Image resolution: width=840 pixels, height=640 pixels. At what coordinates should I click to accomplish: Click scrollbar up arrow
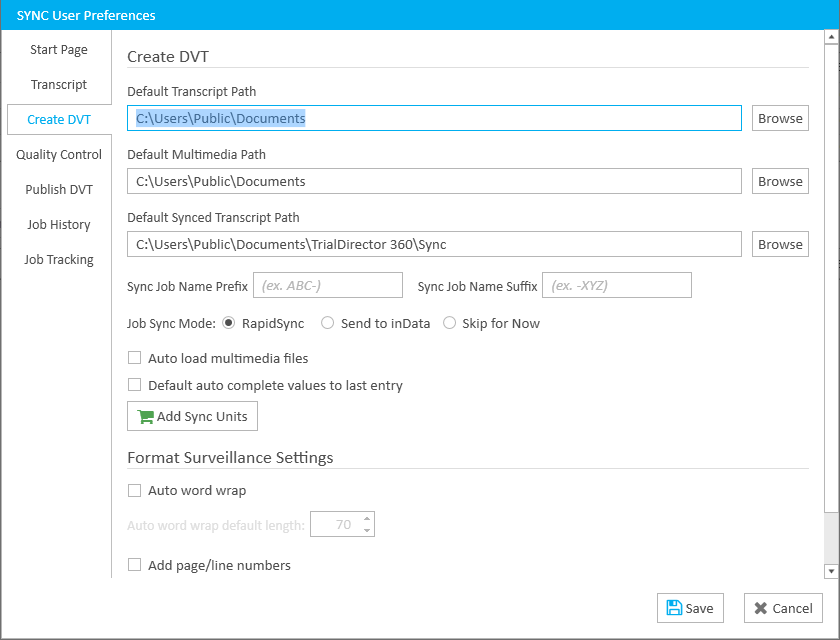(x=831, y=37)
